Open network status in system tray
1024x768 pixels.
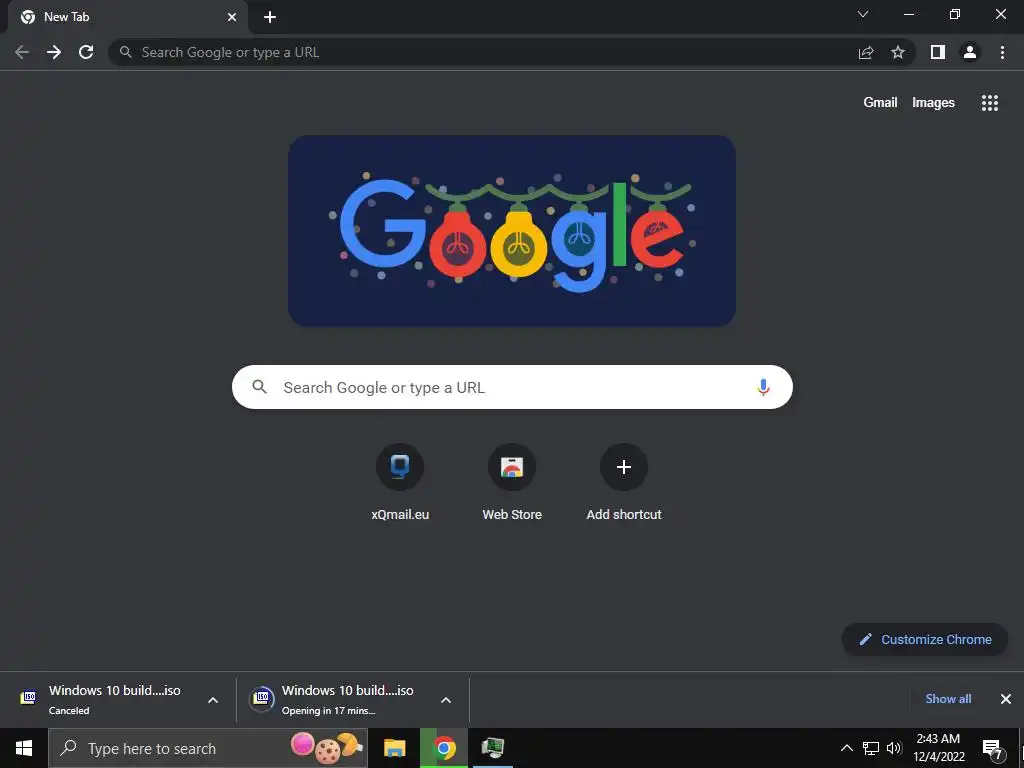(x=871, y=748)
